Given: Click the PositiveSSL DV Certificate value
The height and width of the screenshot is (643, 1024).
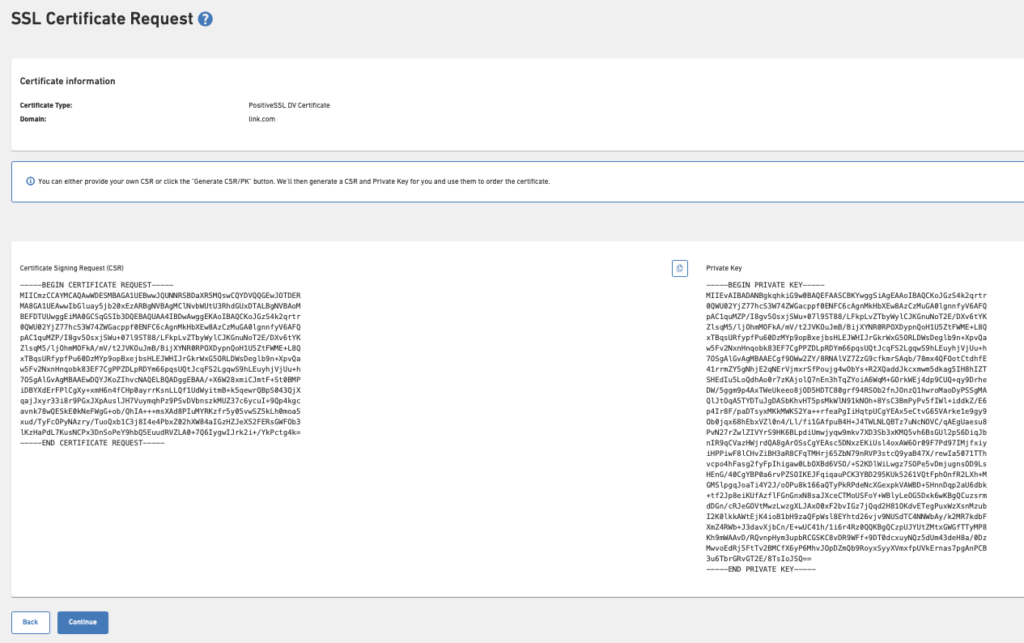Looking at the screenshot, I should (x=287, y=104).
